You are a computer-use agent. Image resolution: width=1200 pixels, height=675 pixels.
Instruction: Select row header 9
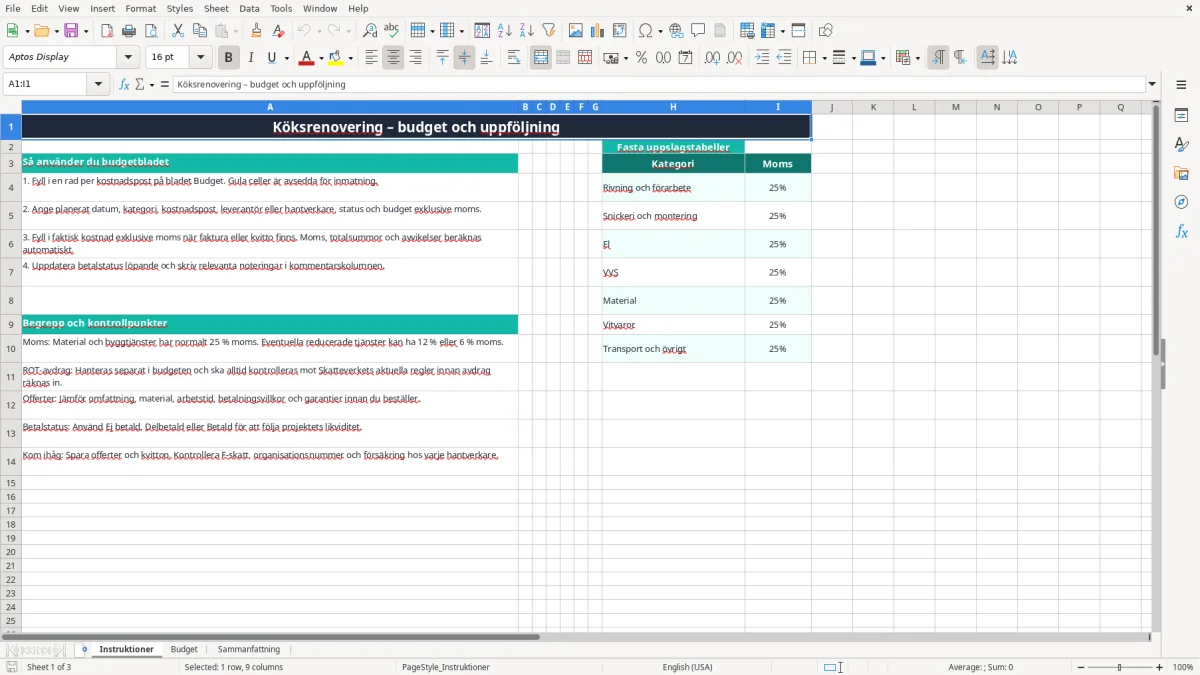[x=11, y=325]
